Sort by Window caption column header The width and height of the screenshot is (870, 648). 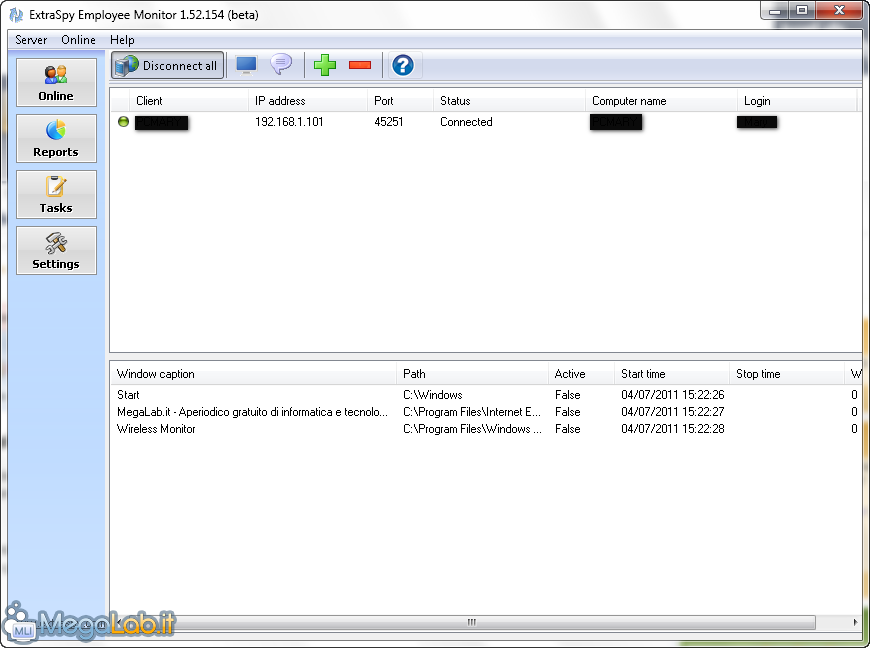point(254,374)
